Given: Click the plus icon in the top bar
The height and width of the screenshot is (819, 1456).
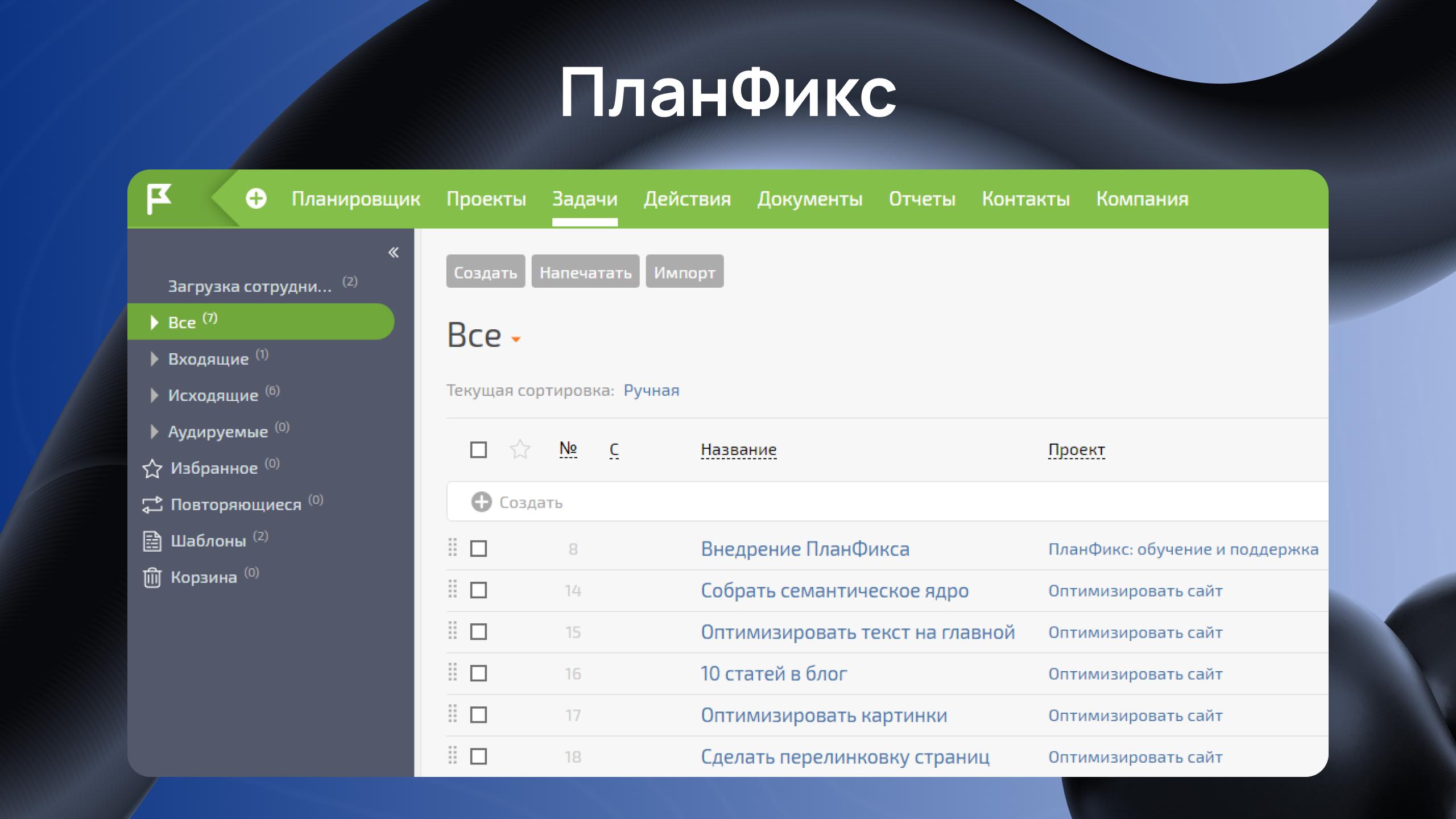Looking at the screenshot, I should 256,198.
